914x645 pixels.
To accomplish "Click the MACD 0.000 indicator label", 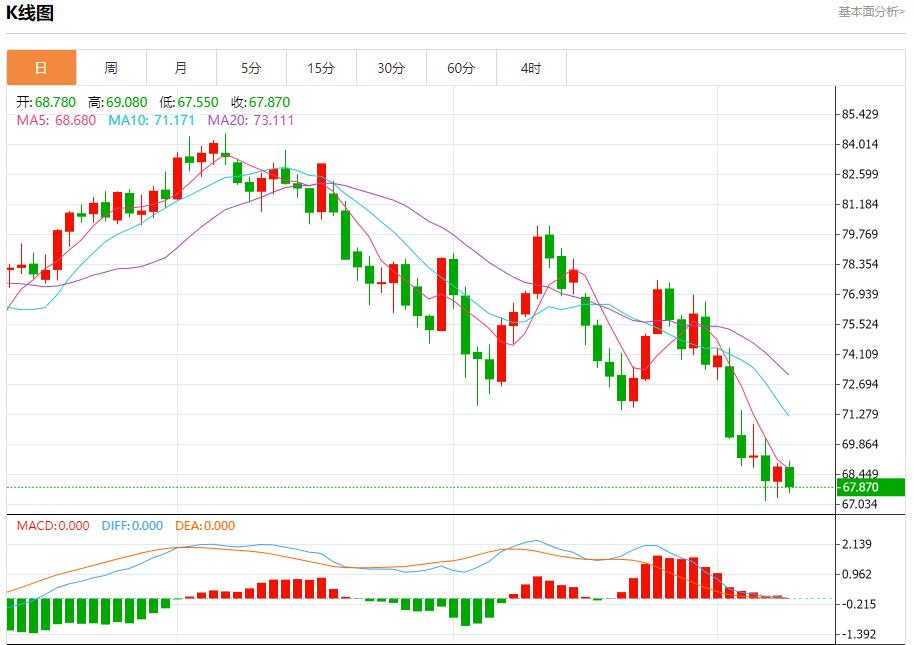I will pyautogui.click(x=52, y=525).
